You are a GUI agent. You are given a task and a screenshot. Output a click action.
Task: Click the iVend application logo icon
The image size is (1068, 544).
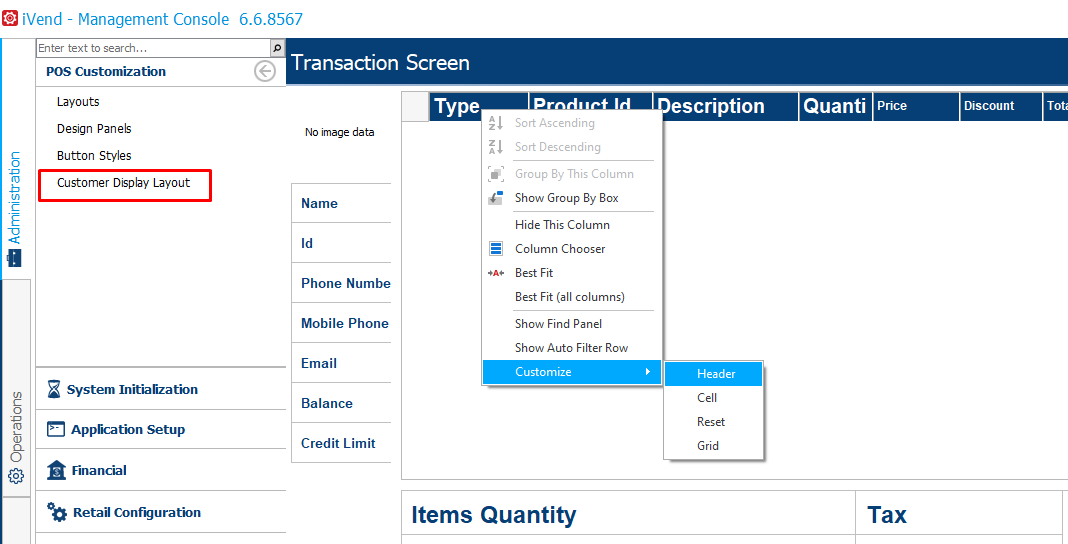click(x=10, y=19)
